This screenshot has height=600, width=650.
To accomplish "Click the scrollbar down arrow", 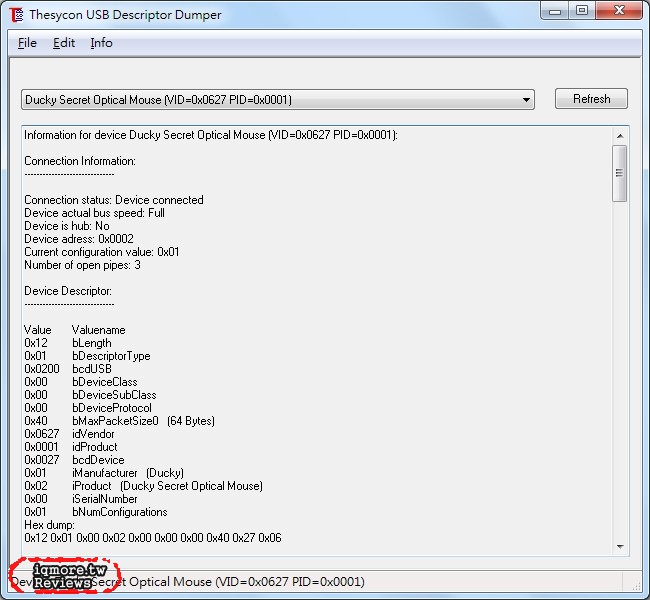I will coord(620,547).
